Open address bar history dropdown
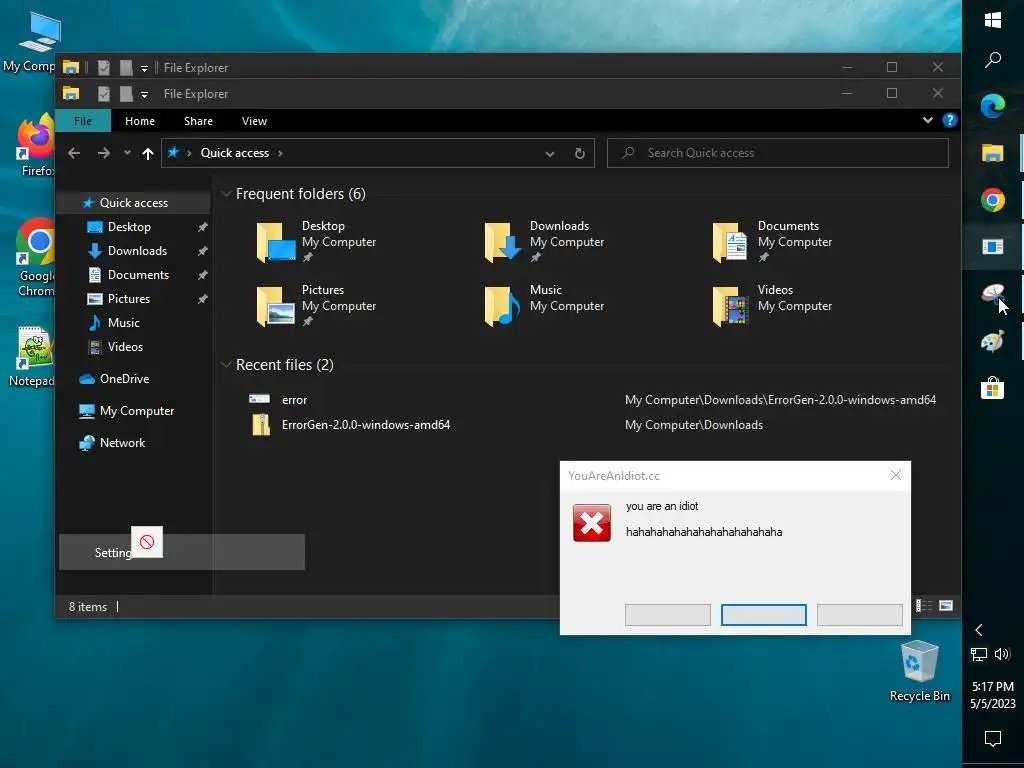The height and width of the screenshot is (768, 1024). 550,153
